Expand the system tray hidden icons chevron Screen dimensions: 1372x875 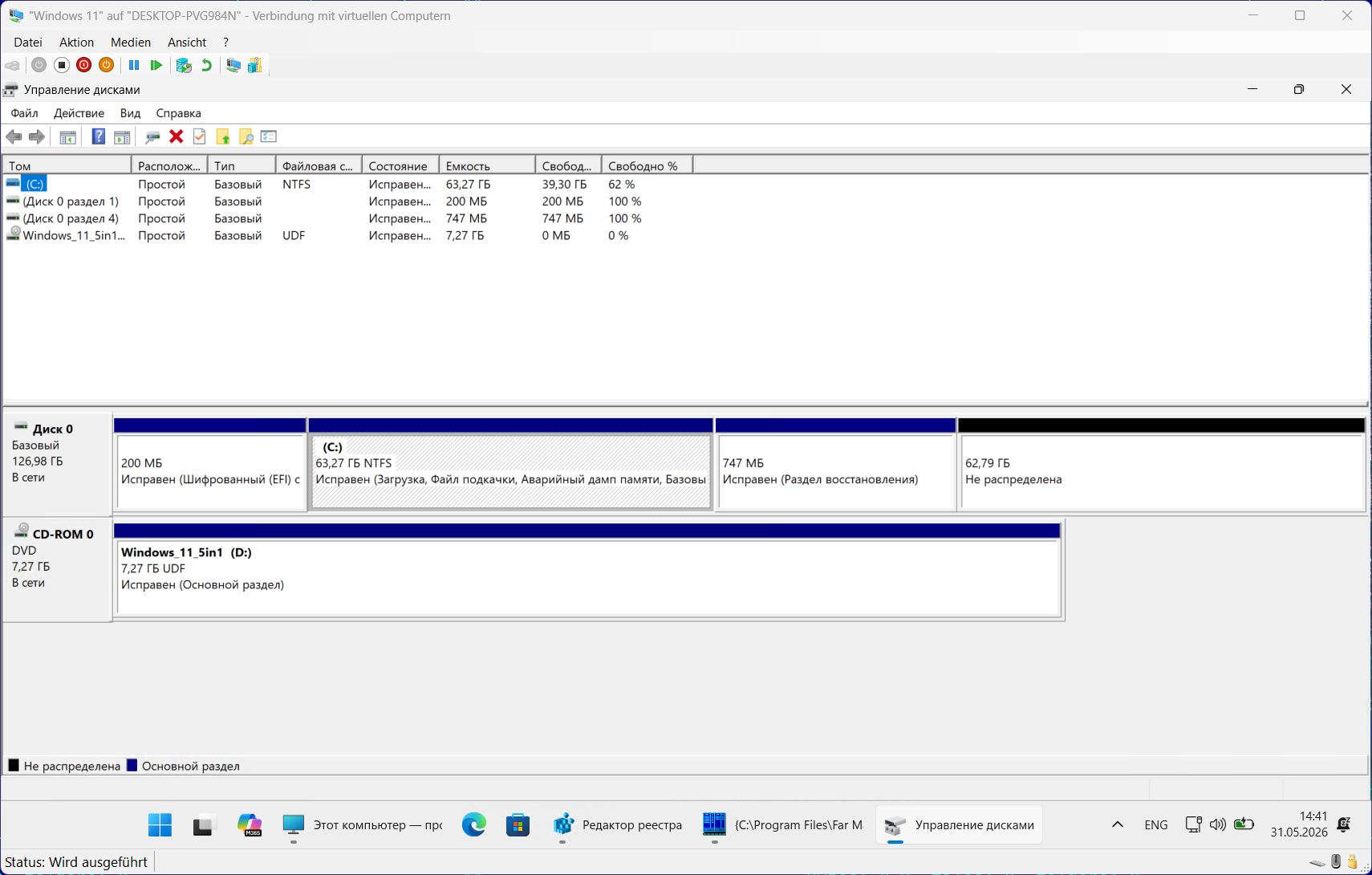click(1117, 824)
